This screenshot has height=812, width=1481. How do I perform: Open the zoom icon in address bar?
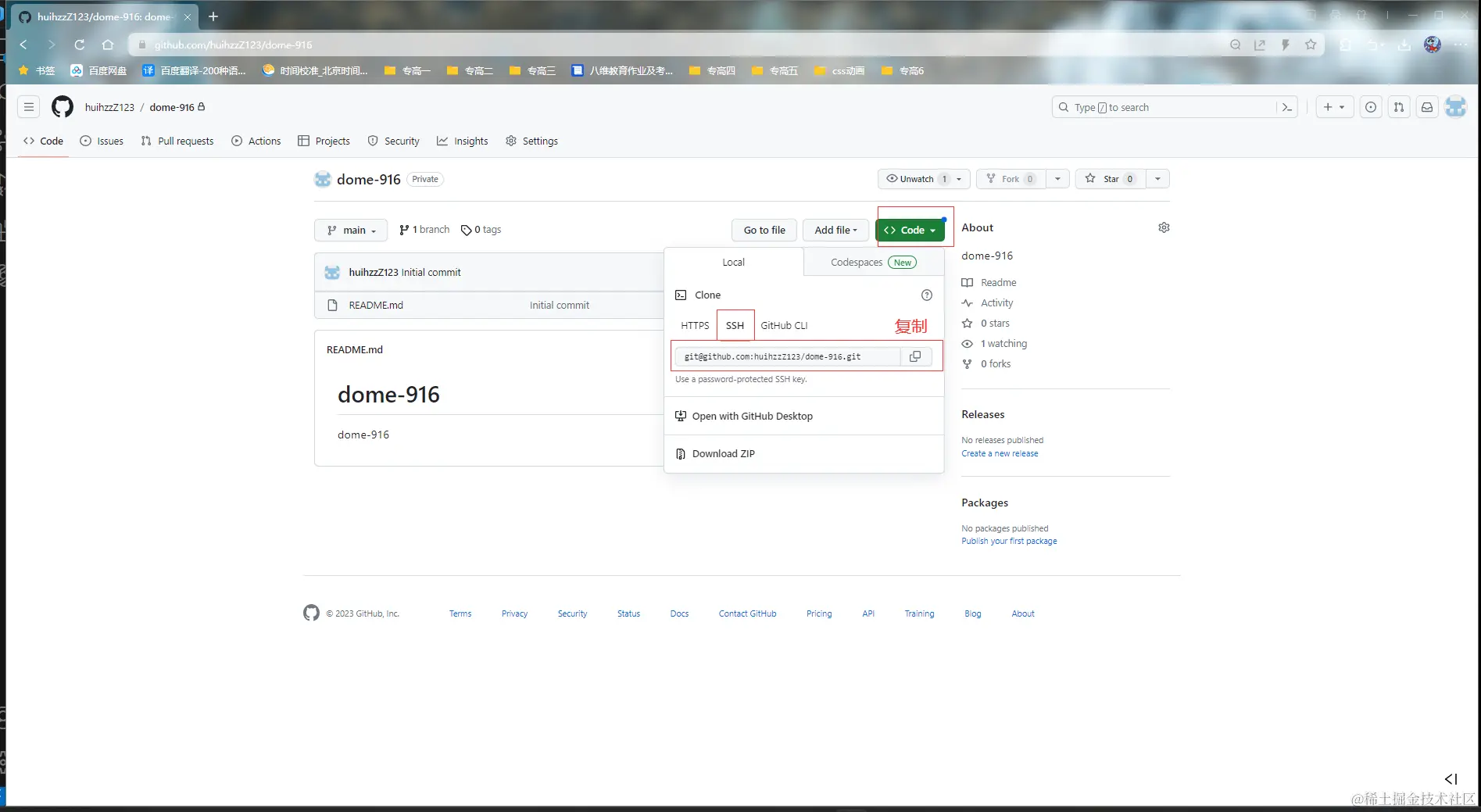point(1236,45)
